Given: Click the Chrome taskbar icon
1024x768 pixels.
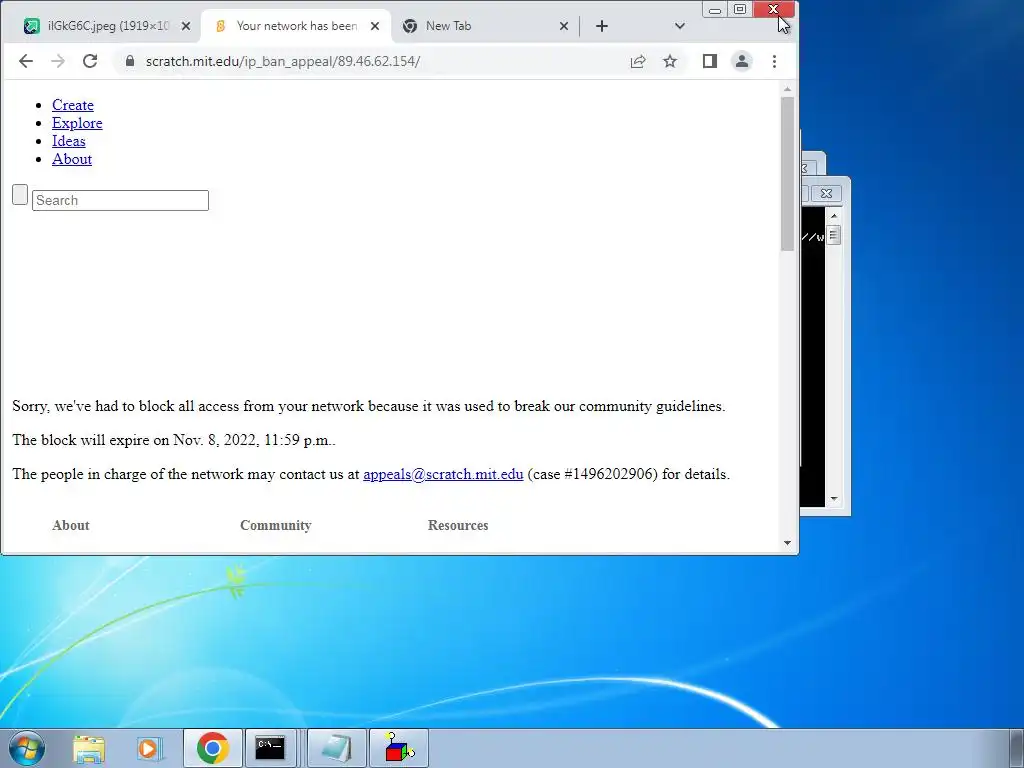Looking at the screenshot, I should [213, 748].
